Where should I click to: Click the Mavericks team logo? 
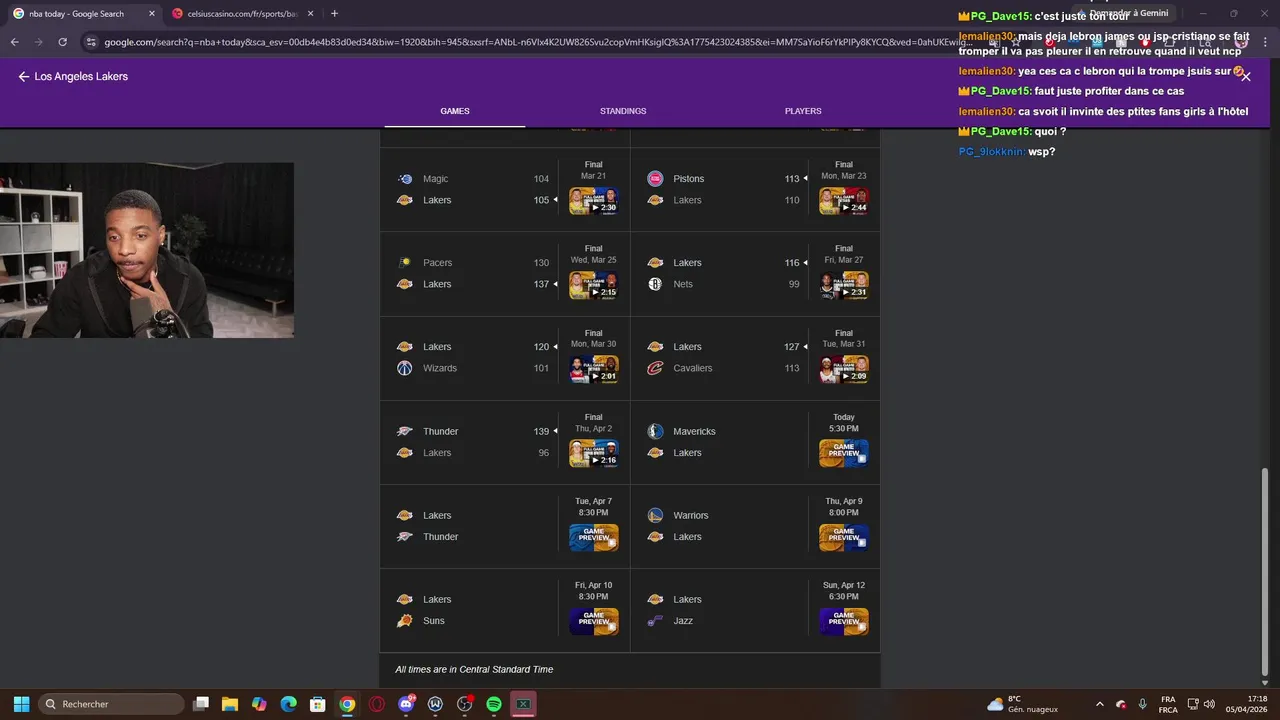[x=655, y=431]
